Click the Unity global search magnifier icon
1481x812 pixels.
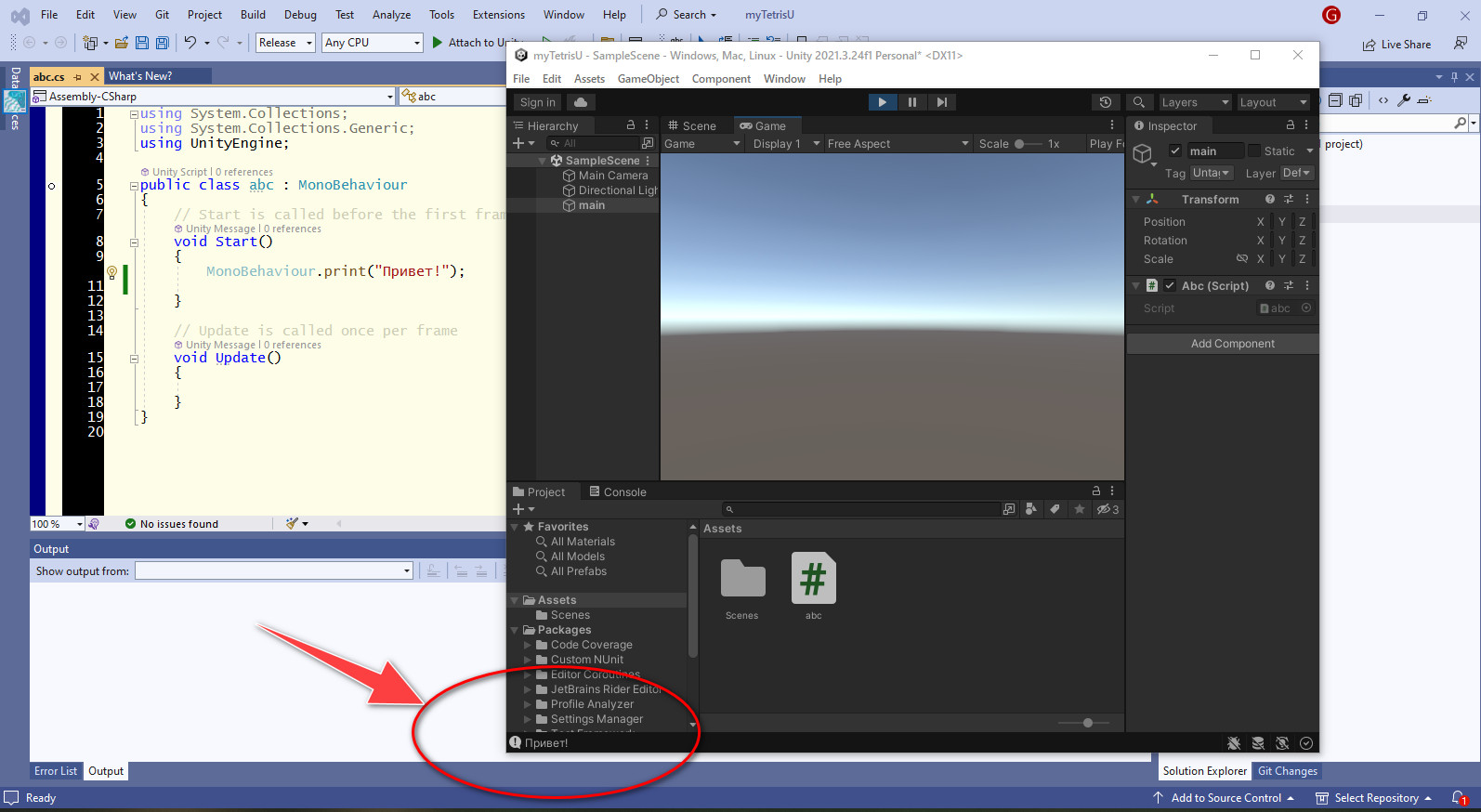[x=1139, y=102]
